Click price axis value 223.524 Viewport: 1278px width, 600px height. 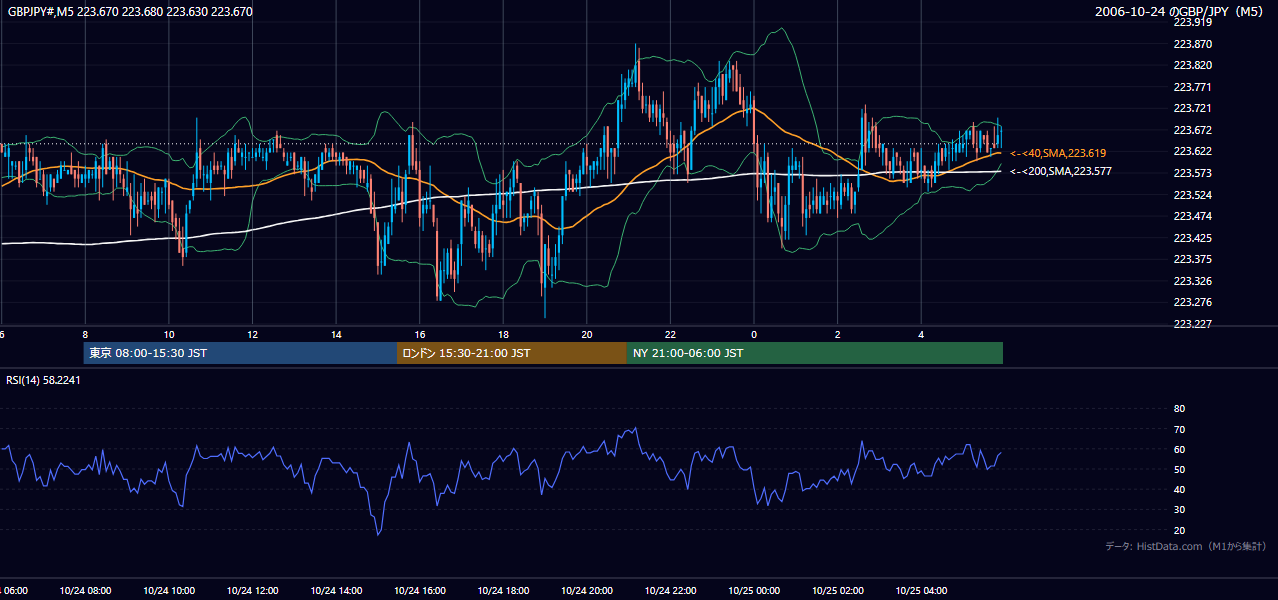(x=1192, y=195)
